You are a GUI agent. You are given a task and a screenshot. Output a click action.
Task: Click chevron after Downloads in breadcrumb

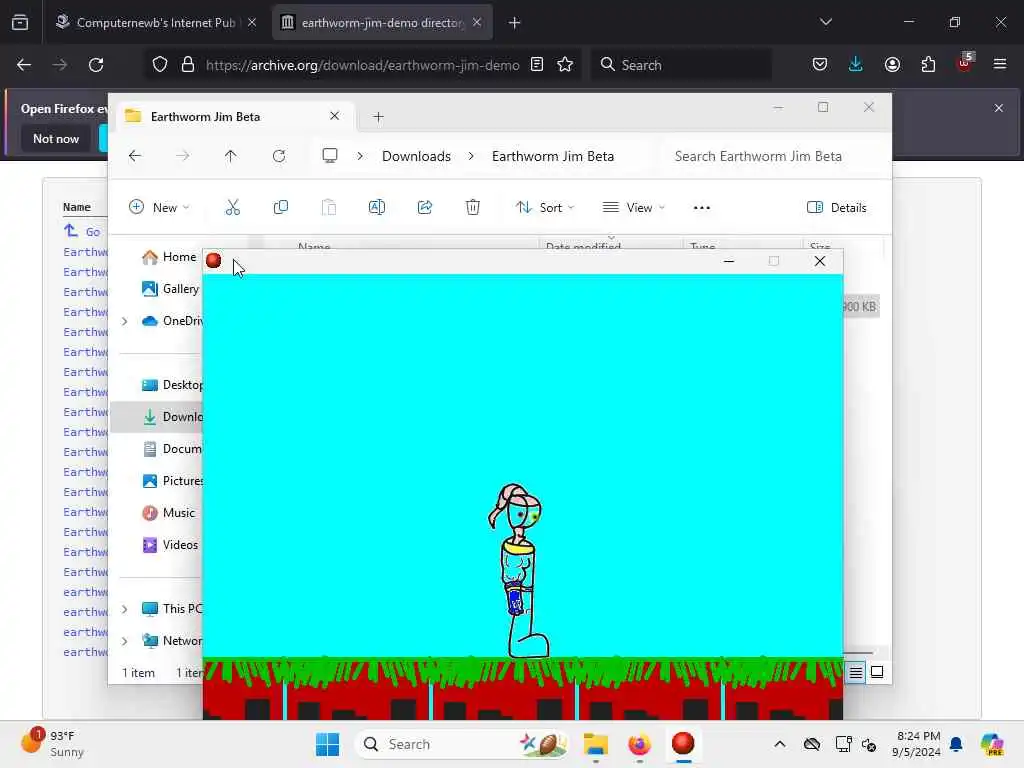471,156
